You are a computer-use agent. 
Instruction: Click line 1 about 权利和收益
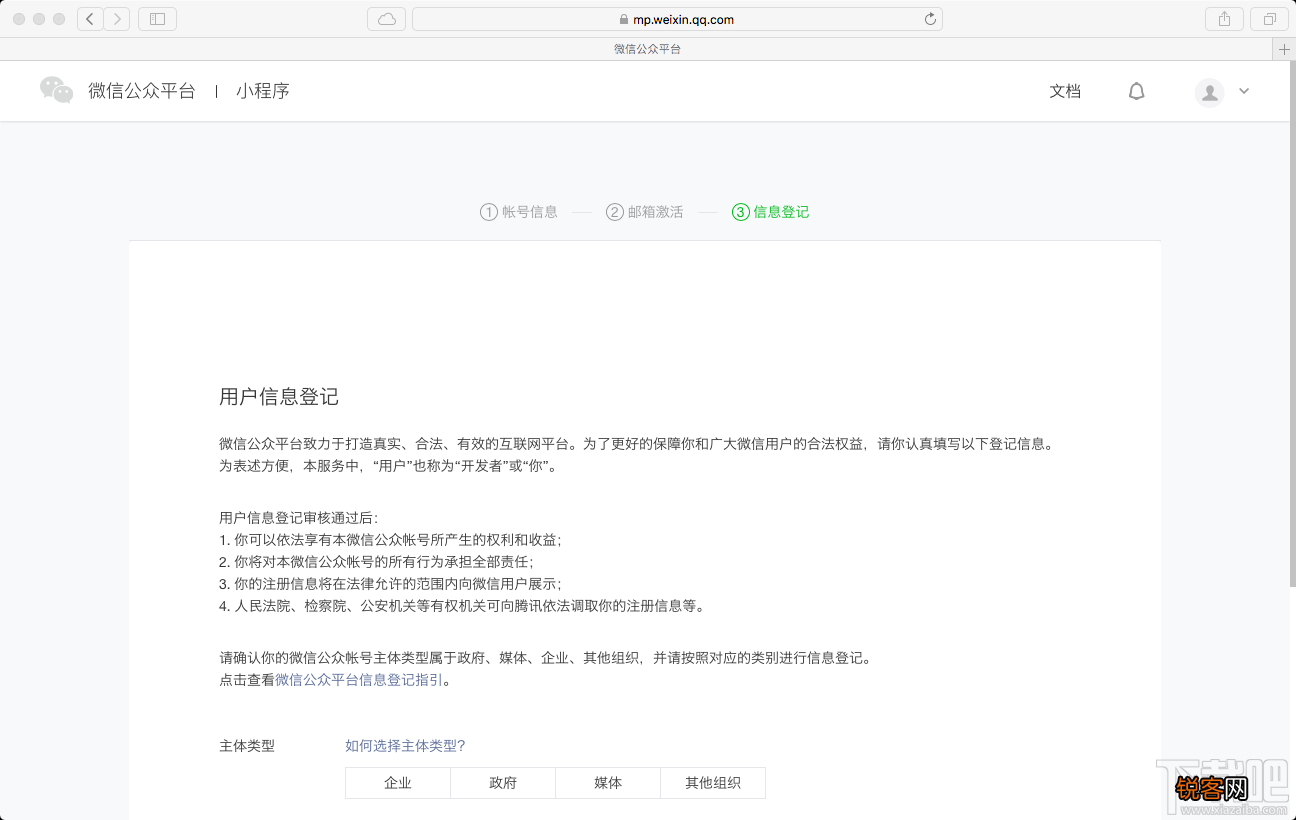click(x=390, y=540)
